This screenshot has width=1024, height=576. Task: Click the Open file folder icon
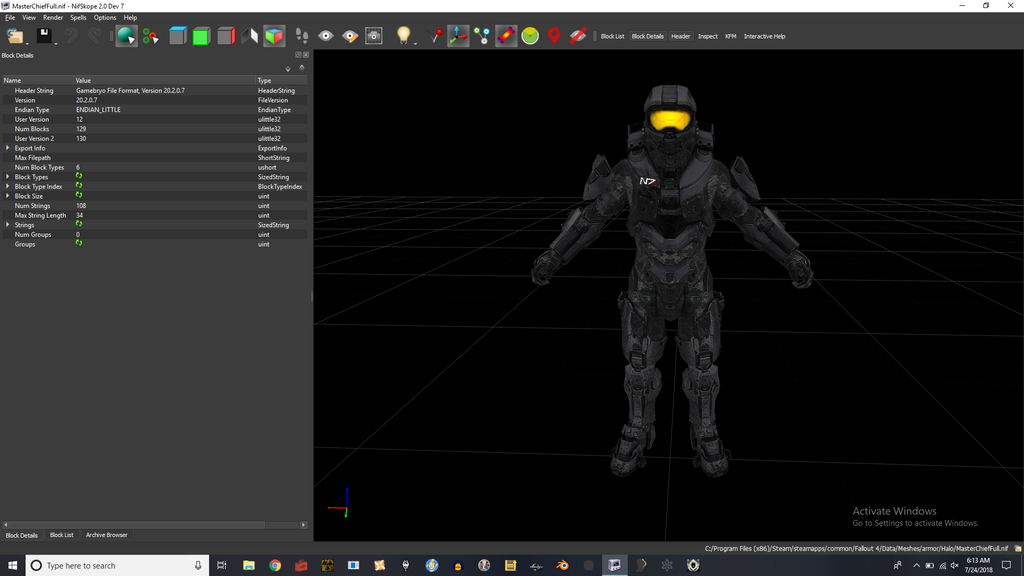[15, 36]
